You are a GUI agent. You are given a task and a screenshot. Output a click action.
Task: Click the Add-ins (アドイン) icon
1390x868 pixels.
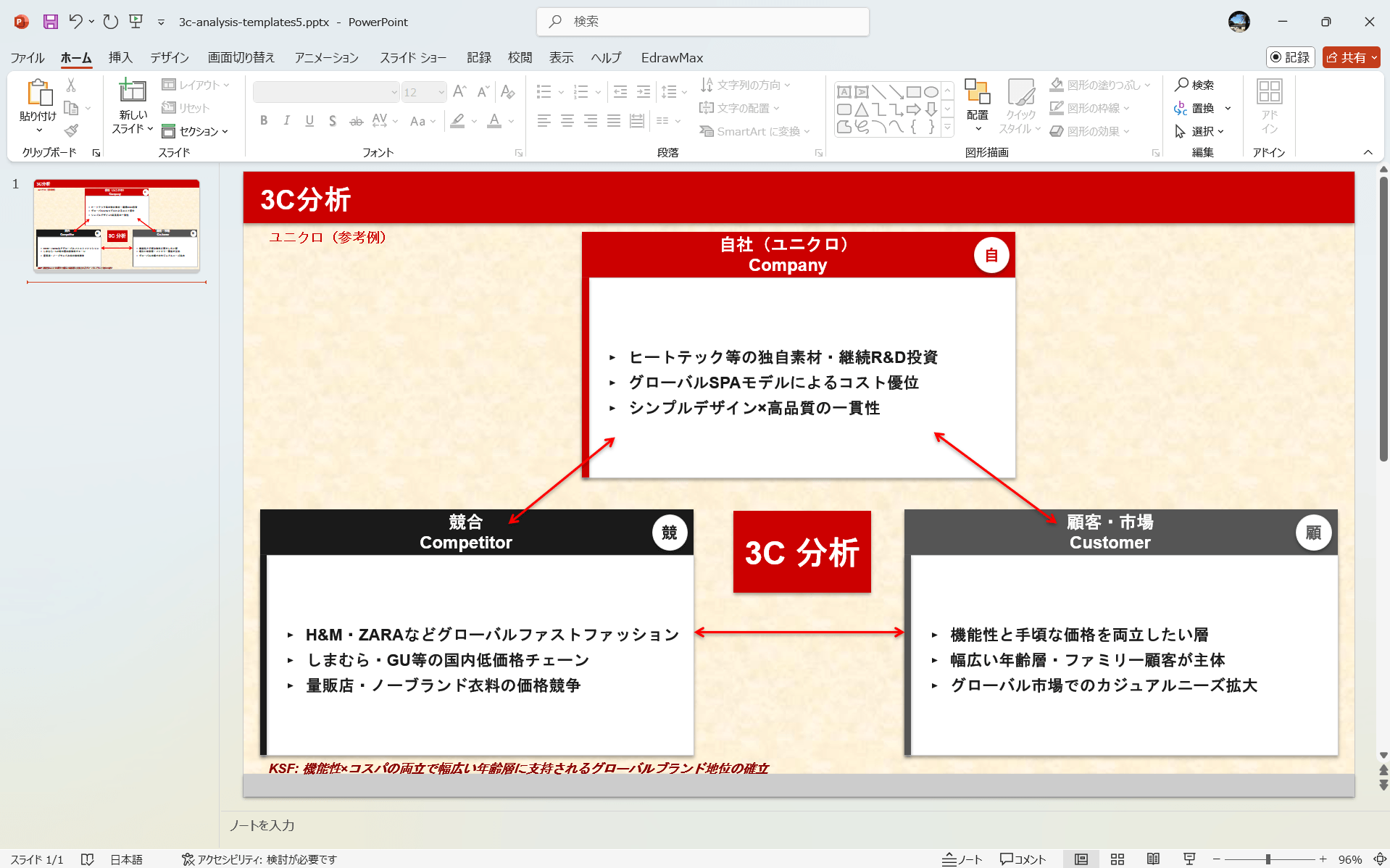point(1269,106)
